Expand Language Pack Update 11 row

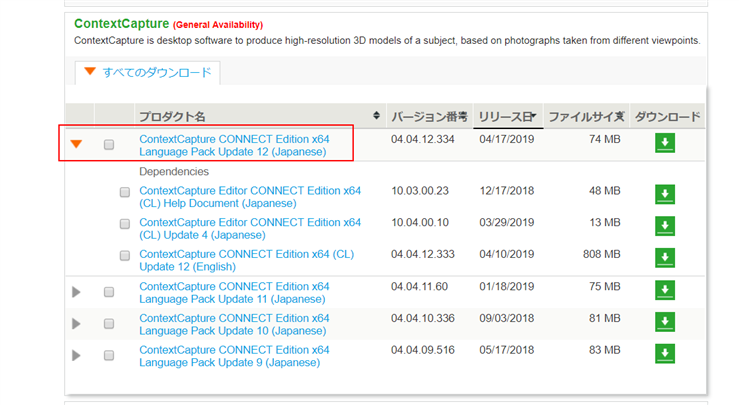coord(76,292)
